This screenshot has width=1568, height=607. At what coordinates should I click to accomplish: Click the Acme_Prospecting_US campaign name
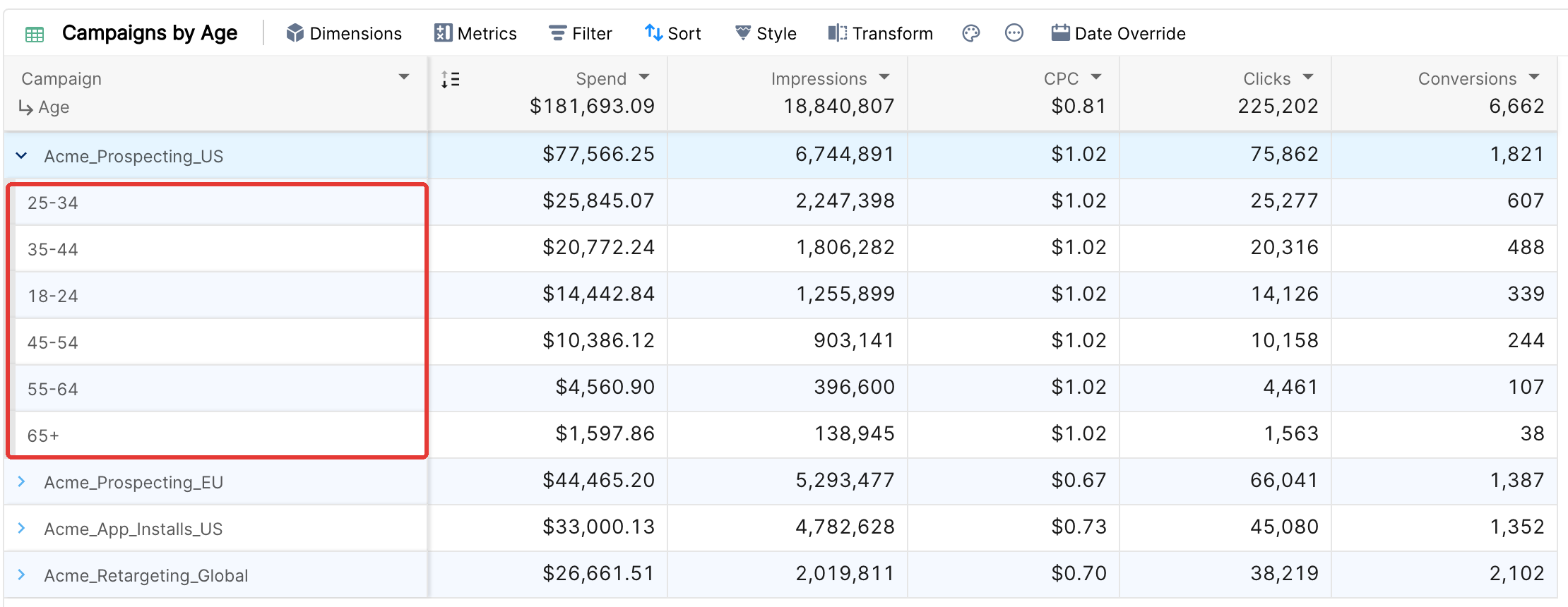coord(133,156)
